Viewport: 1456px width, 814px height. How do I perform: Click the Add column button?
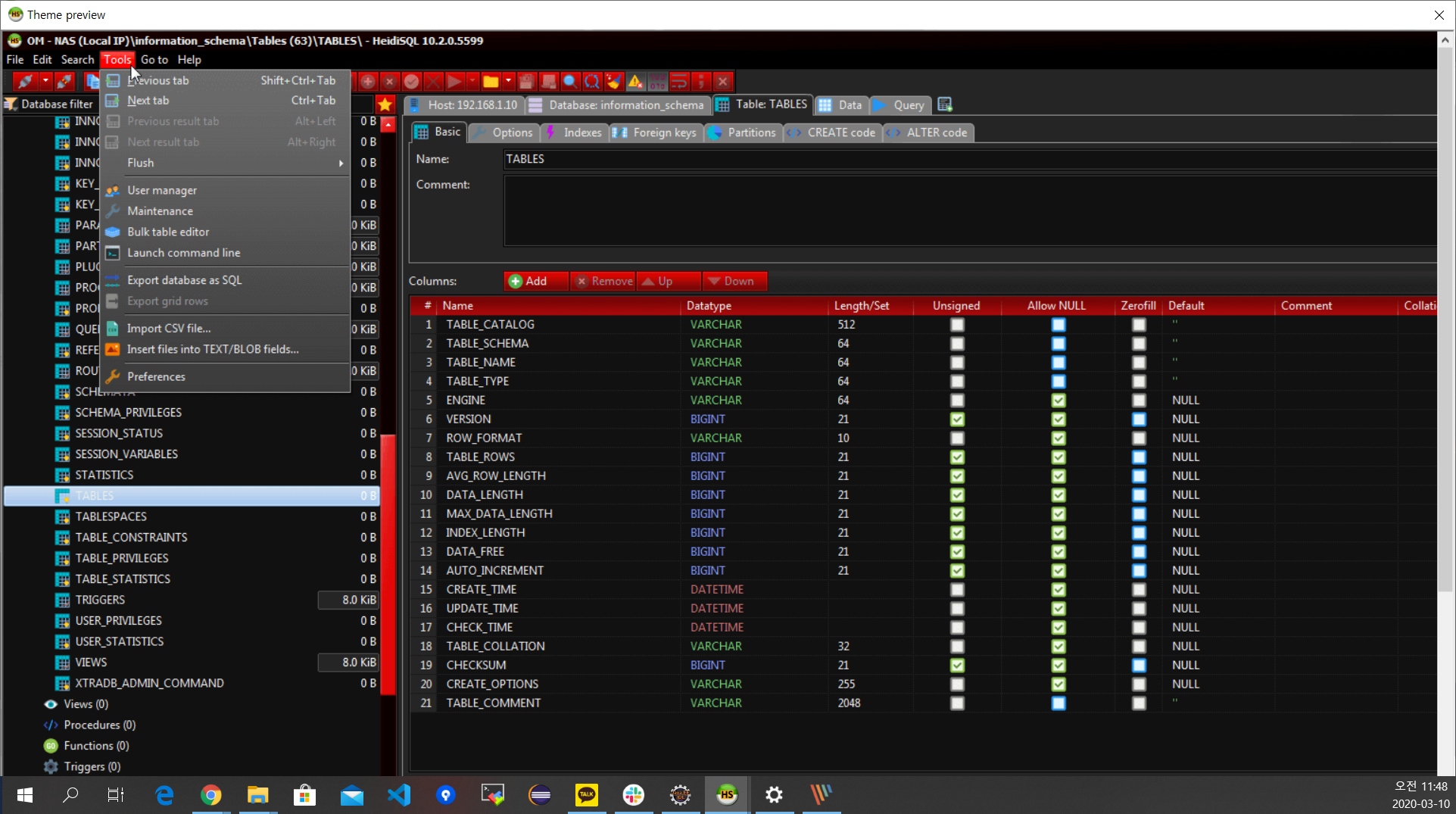536,281
